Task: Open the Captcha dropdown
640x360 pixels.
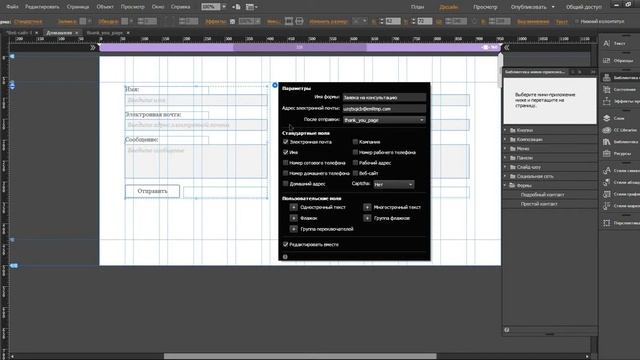Action: point(393,184)
